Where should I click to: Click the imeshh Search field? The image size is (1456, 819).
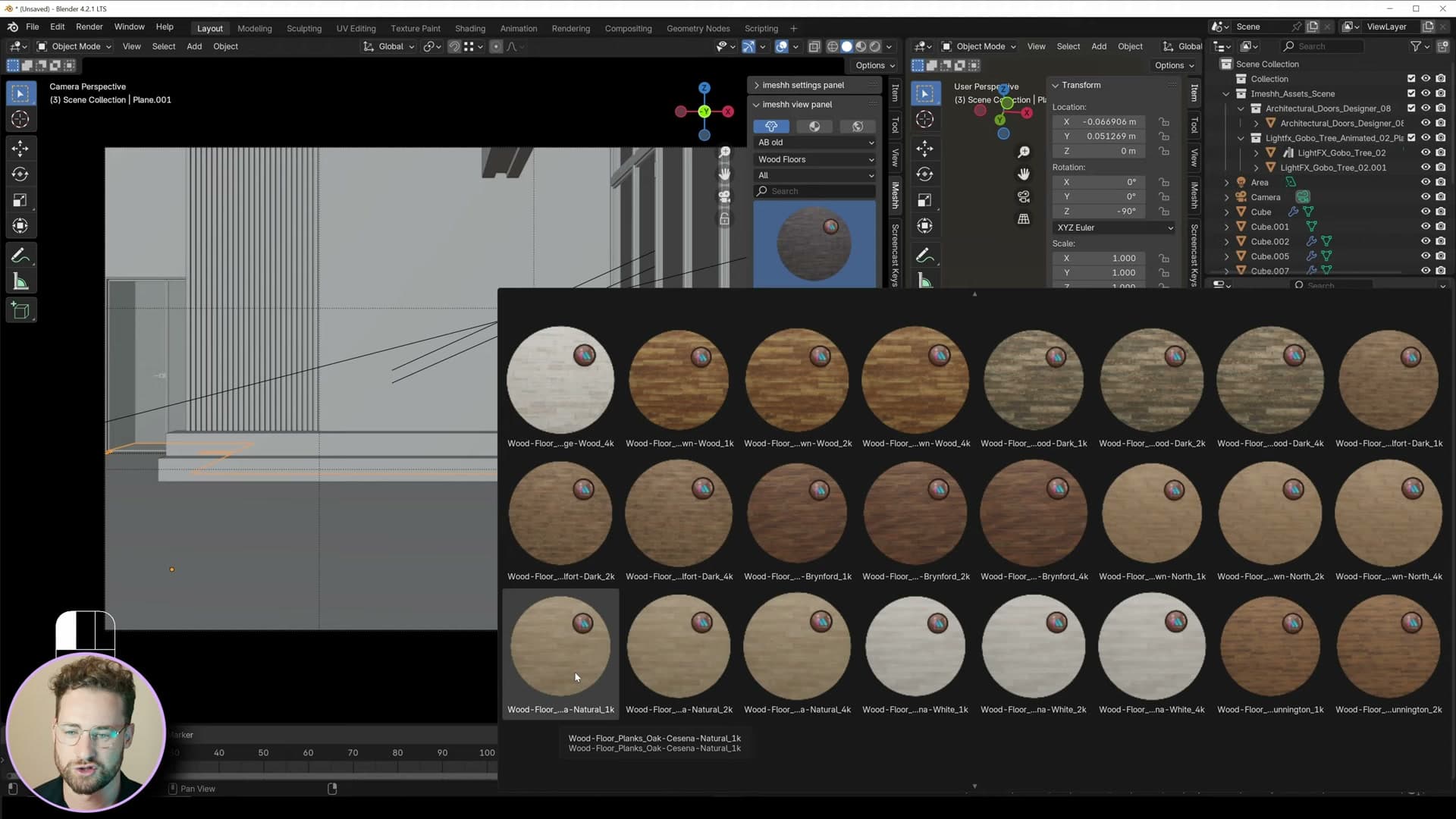coord(815,191)
